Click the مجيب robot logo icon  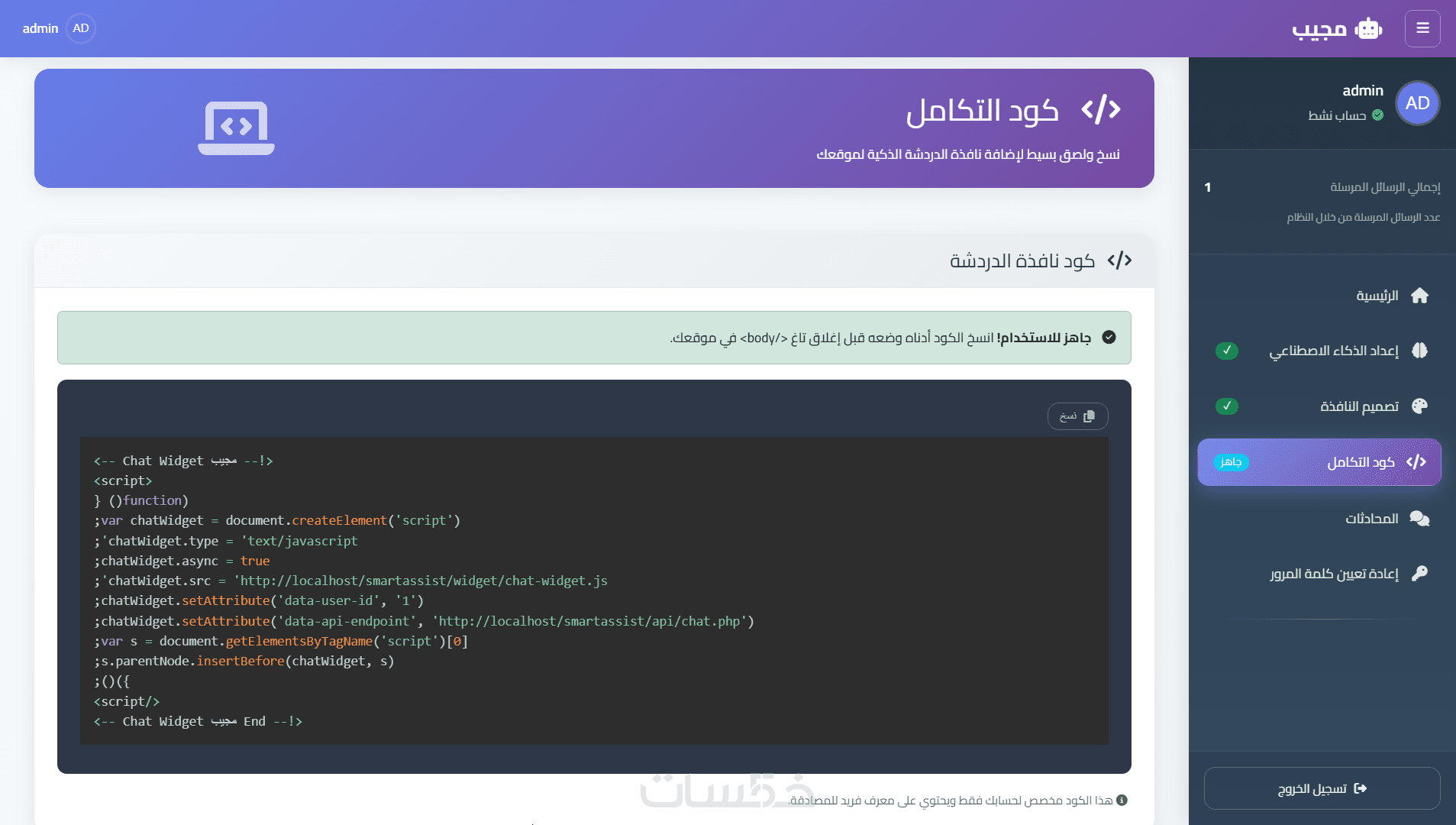click(x=1368, y=29)
